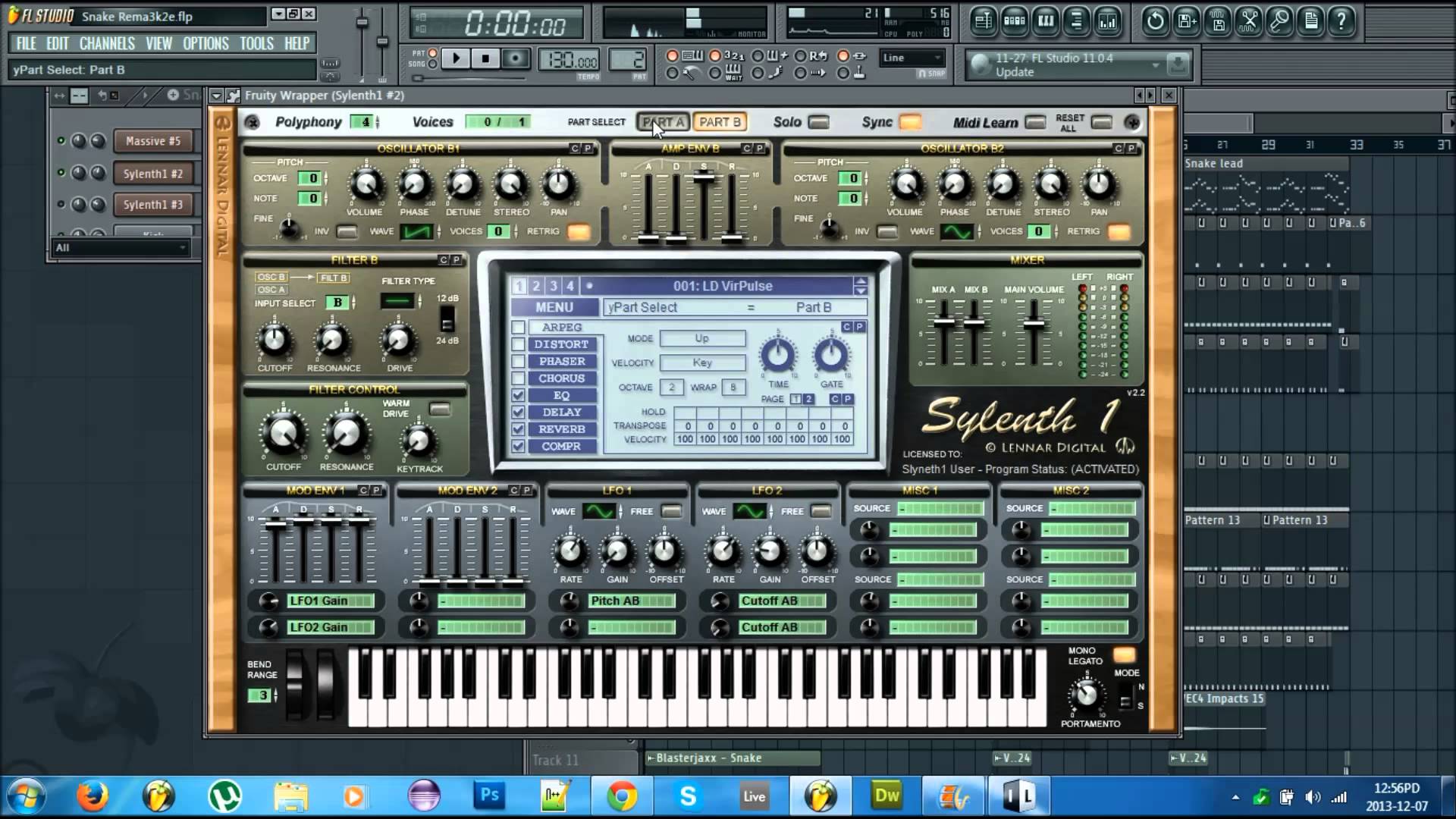
Task: Enable the CHORUS effect checkbox
Action: (x=519, y=378)
